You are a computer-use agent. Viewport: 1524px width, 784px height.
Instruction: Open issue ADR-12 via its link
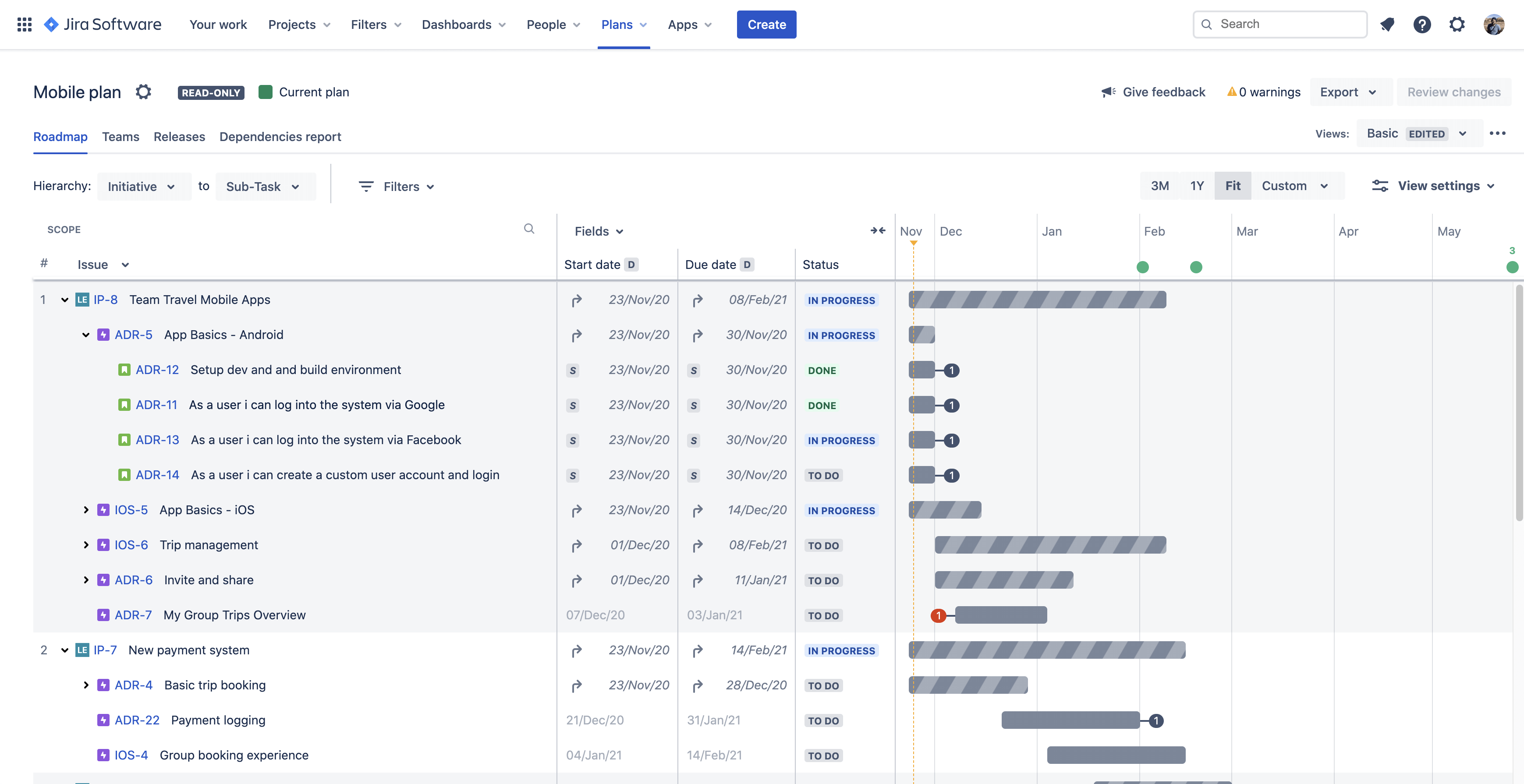[x=156, y=370]
